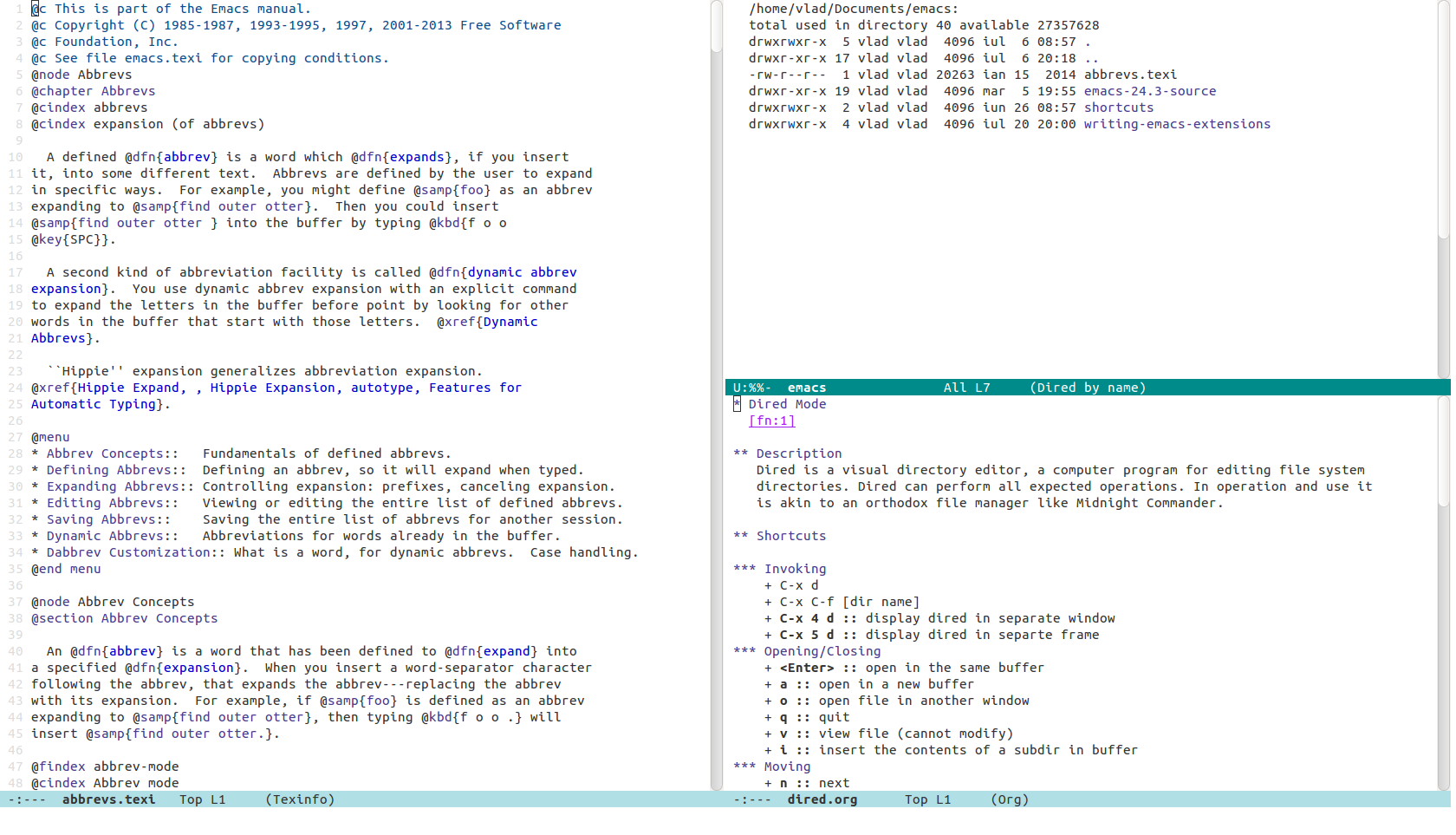The width and height of the screenshot is (1456, 835).
Task: Click '<Enter> :: open in the same buffer' item
Action: tap(904, 668)
